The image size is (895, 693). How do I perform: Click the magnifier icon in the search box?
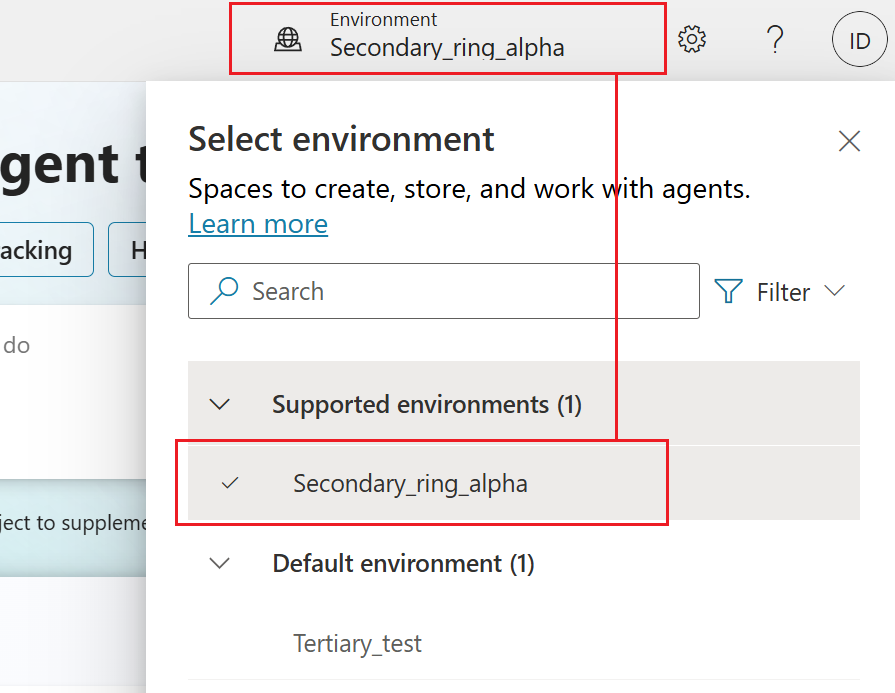point(224,291)
